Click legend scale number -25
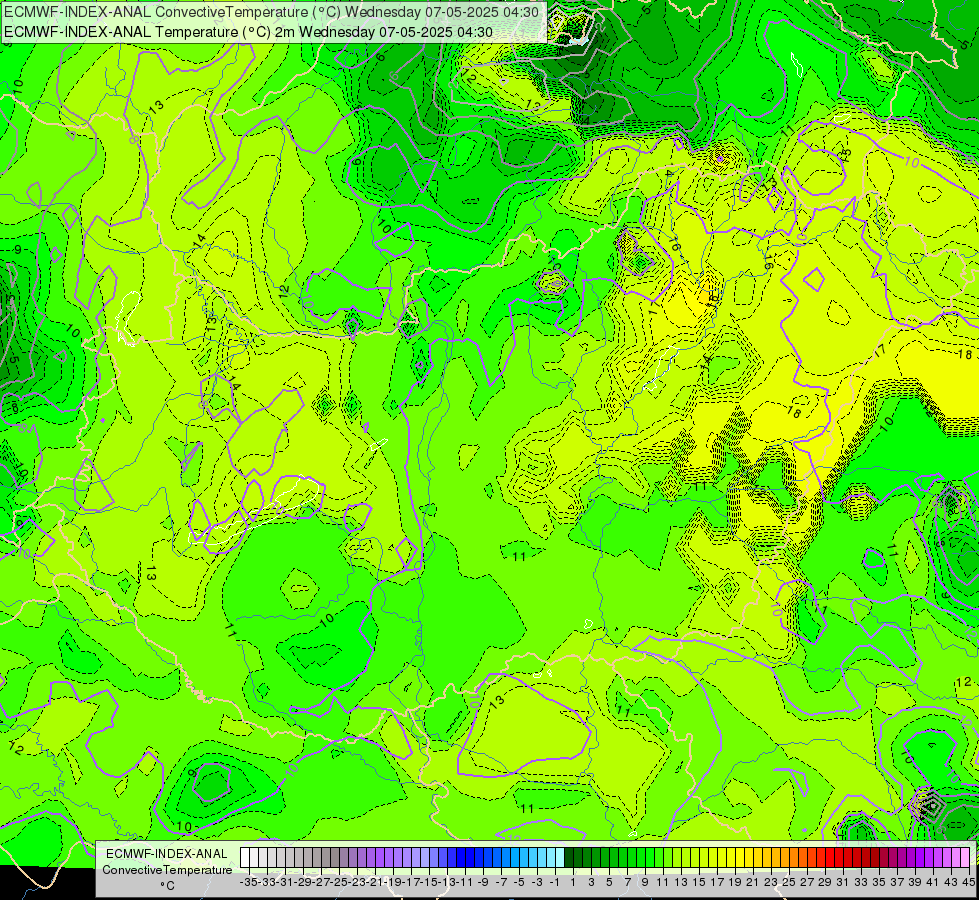 tap(339, 882)
